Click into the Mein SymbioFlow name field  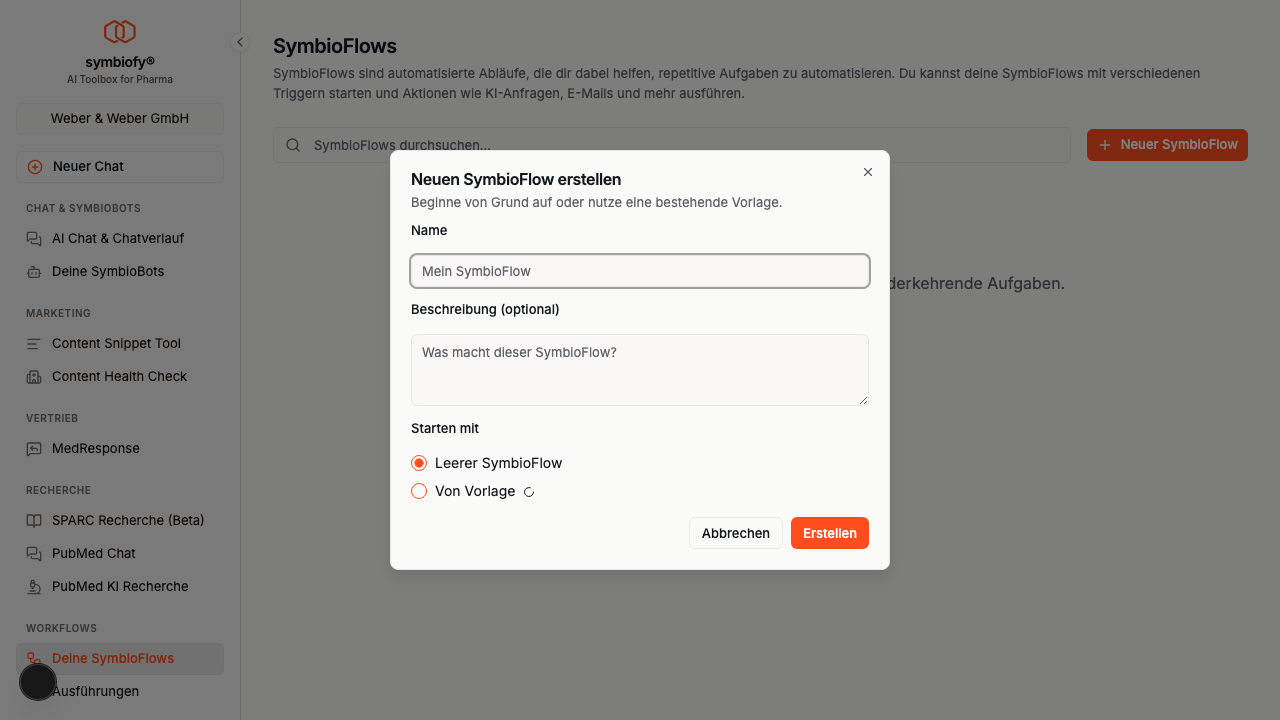(x=639, y=271)
